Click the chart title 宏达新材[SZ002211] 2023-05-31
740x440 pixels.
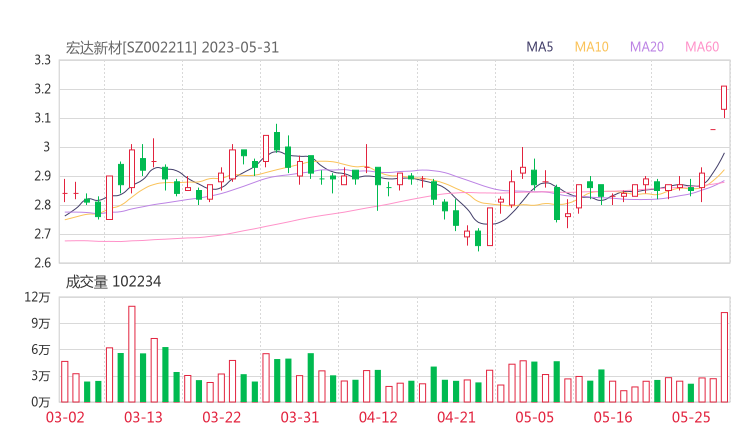point(172,48)
